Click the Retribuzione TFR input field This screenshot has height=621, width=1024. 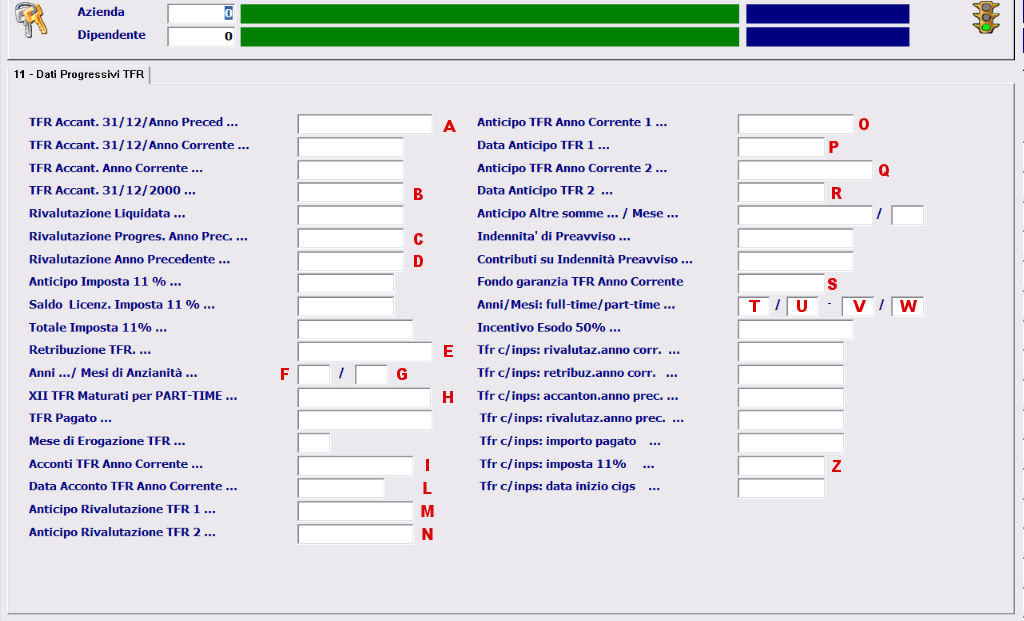click(x=364, y=351)
